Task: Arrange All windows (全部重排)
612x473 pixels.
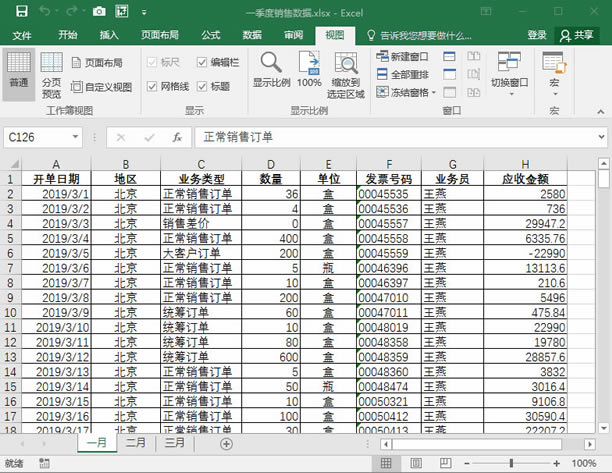Action: [x=402, y=74]
